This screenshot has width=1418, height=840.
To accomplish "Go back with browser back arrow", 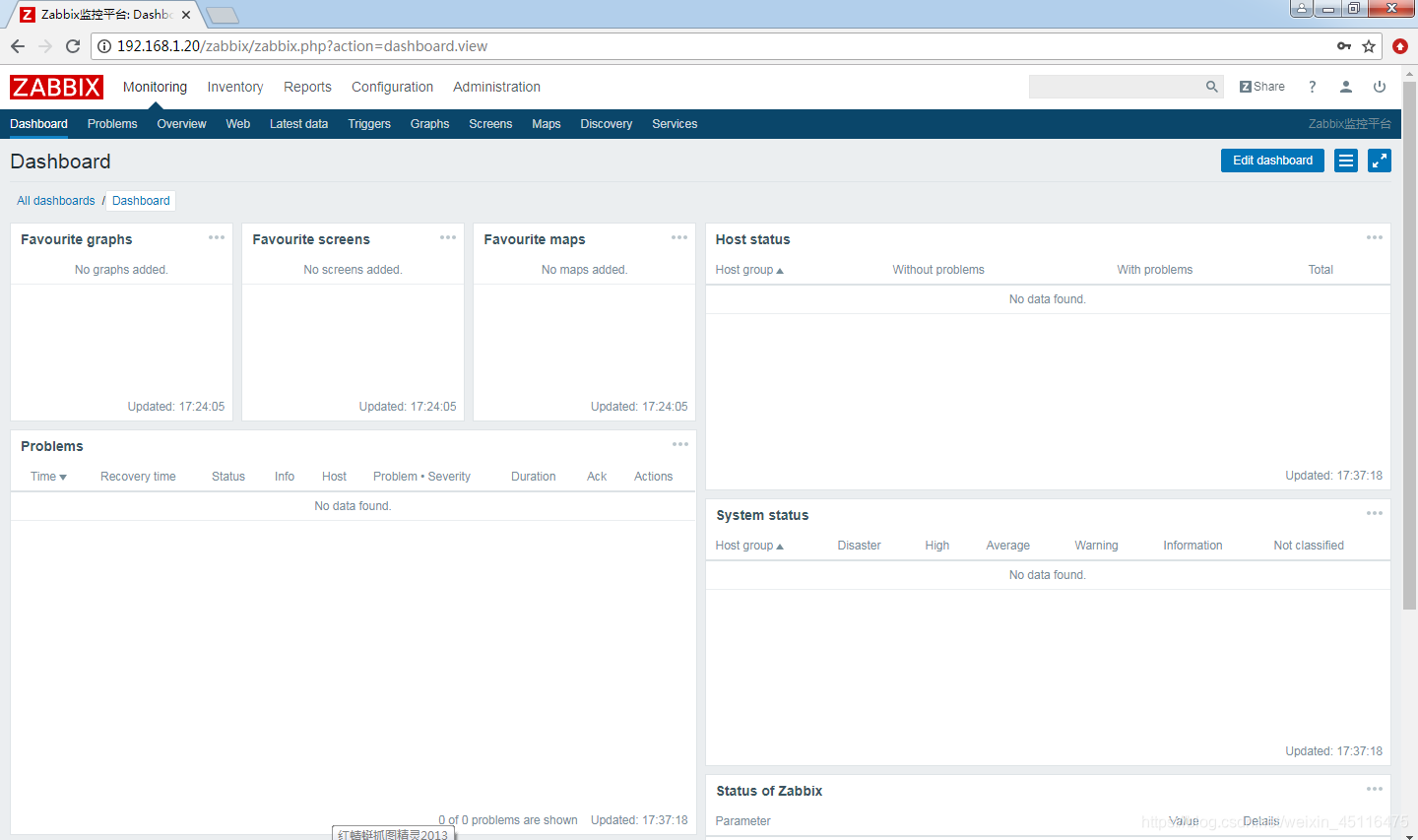I will pyautogui.click(x=18, y=46).
